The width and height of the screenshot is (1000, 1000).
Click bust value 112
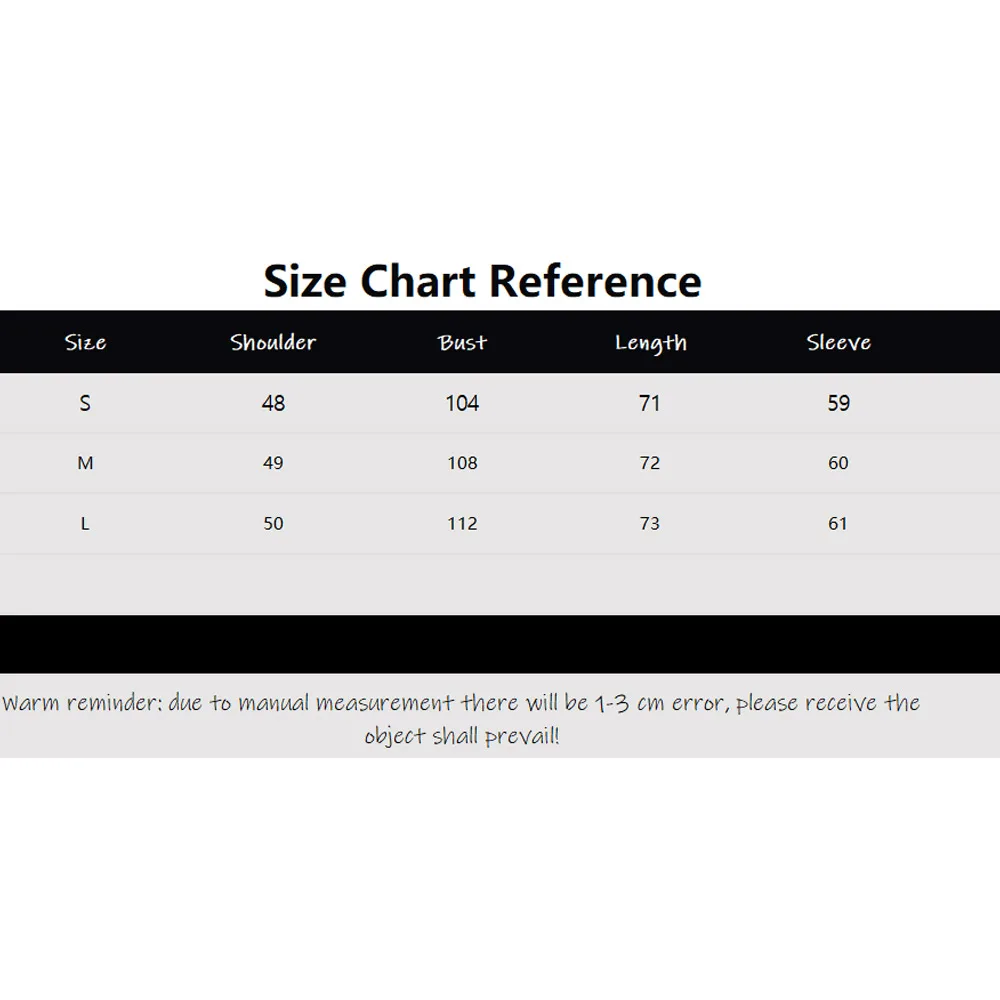[462, 524]
